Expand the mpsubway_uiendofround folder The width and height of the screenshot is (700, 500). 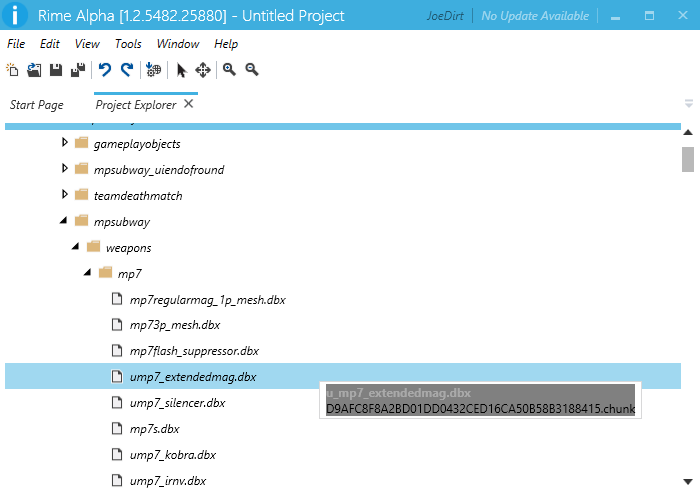pos(65,168)
